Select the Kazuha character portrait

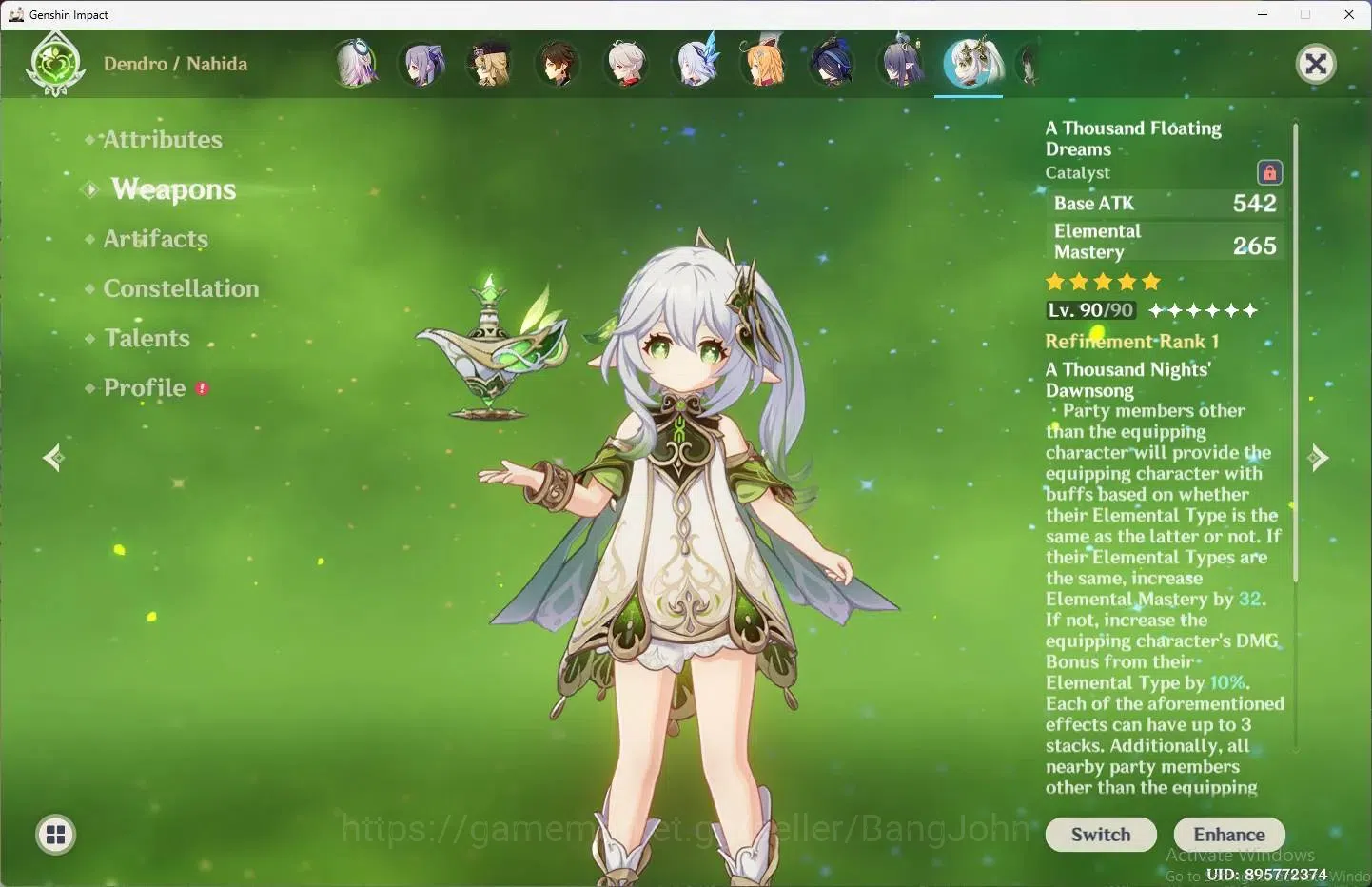click(627, 64)
